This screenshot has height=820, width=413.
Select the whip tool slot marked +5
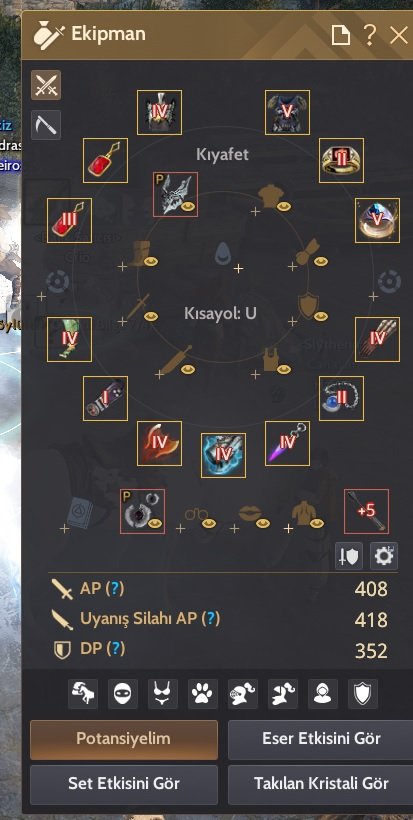(x=366, y=511)
